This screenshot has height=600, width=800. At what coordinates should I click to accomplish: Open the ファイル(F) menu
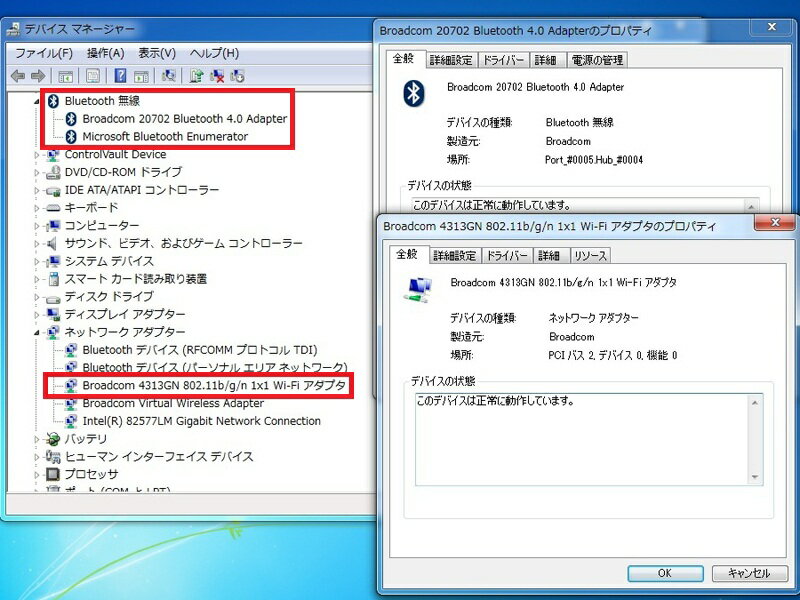click(44, 54)
